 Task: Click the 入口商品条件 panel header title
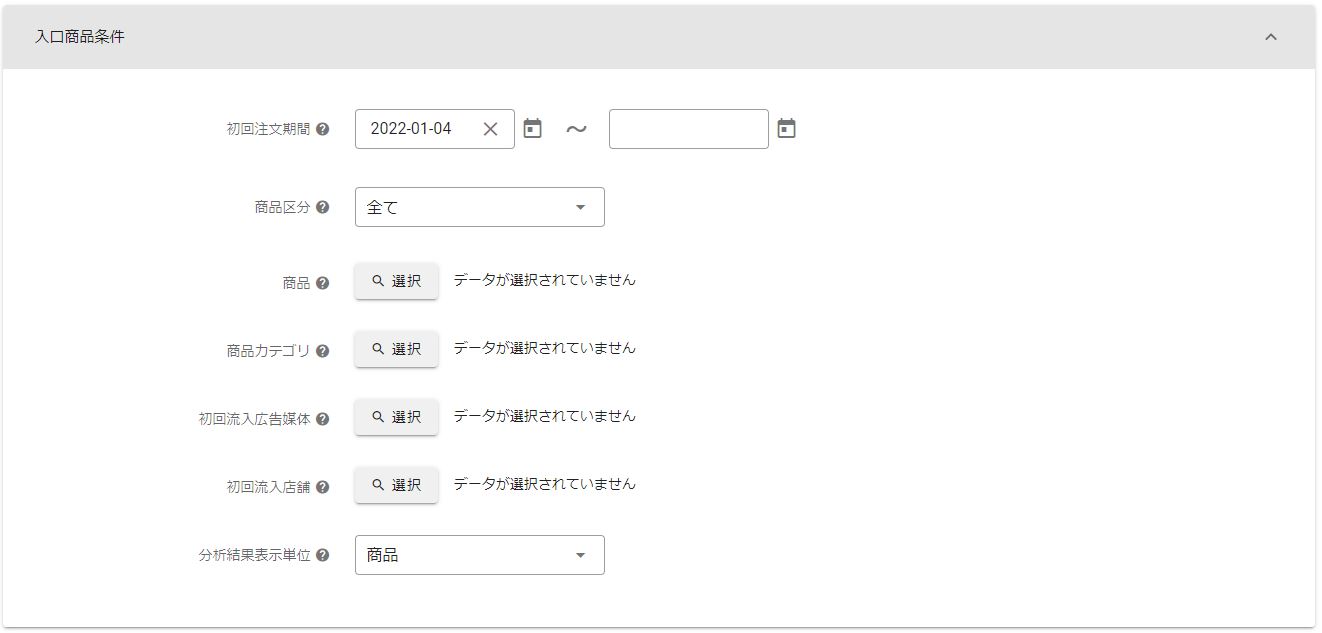click(x=80, y=37)
